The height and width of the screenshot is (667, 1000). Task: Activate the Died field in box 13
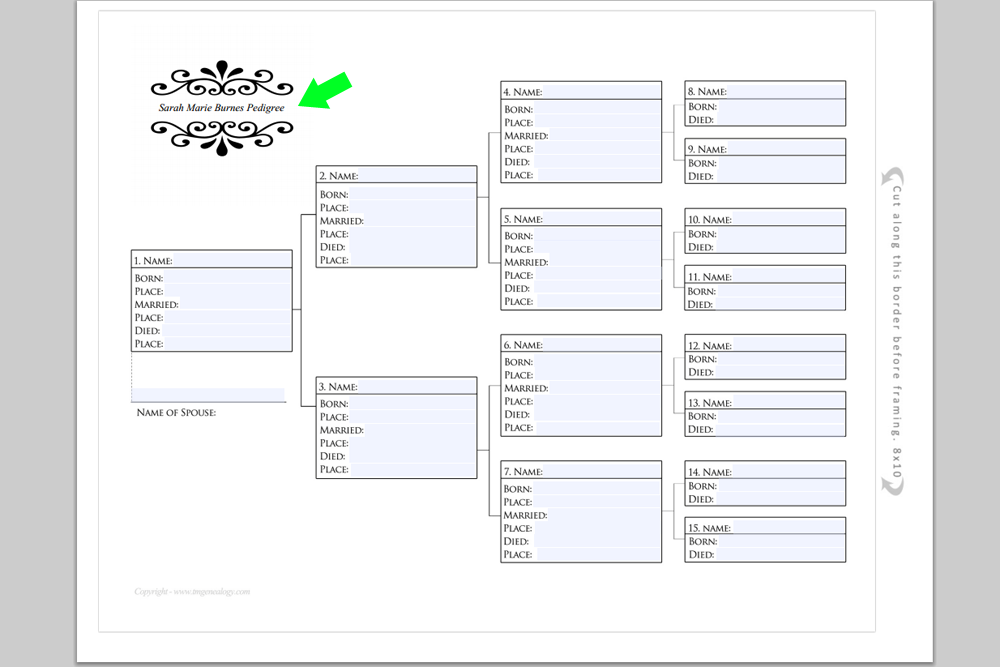pos(779,429)
